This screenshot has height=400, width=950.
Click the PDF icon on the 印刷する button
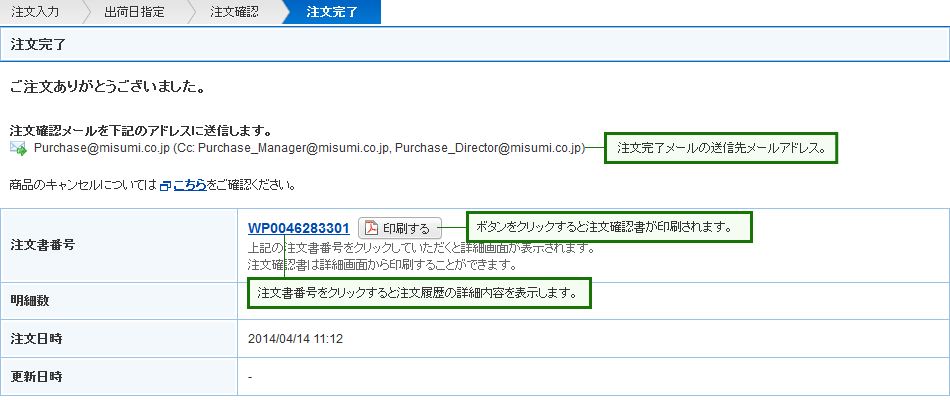pos(370,228)
